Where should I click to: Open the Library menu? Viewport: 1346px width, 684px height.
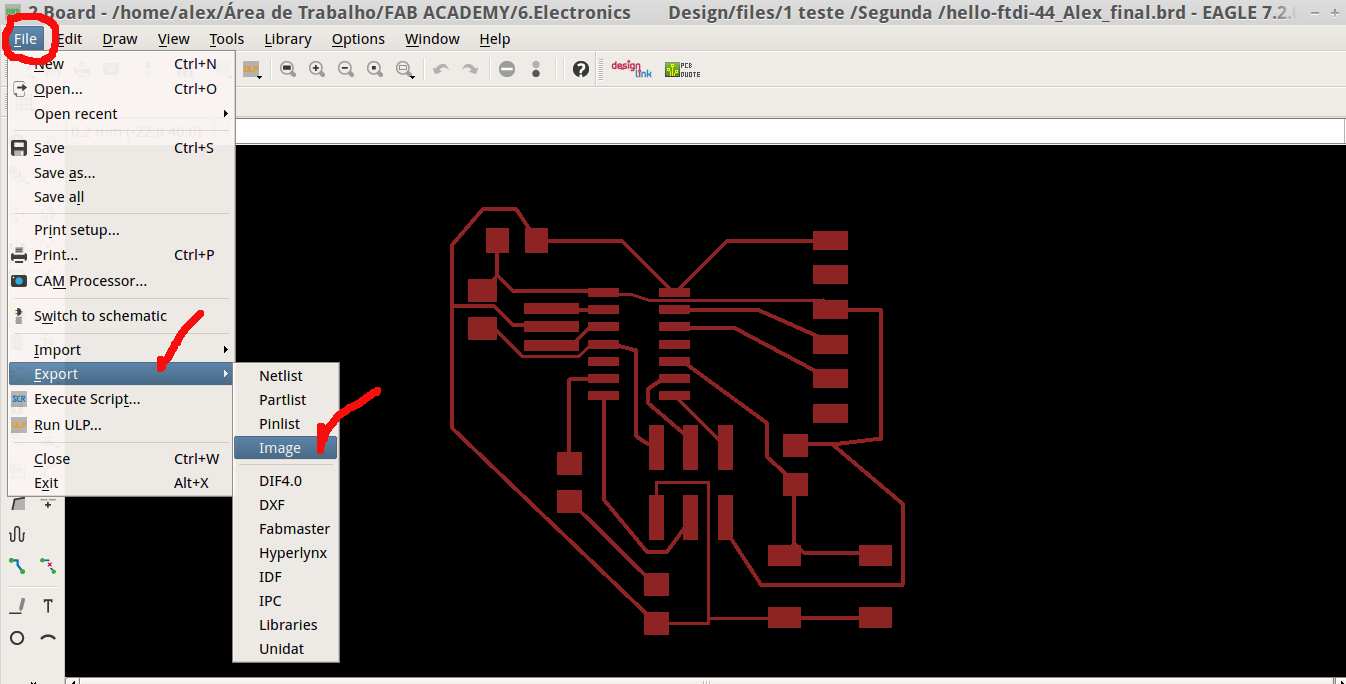pos(288,39)
